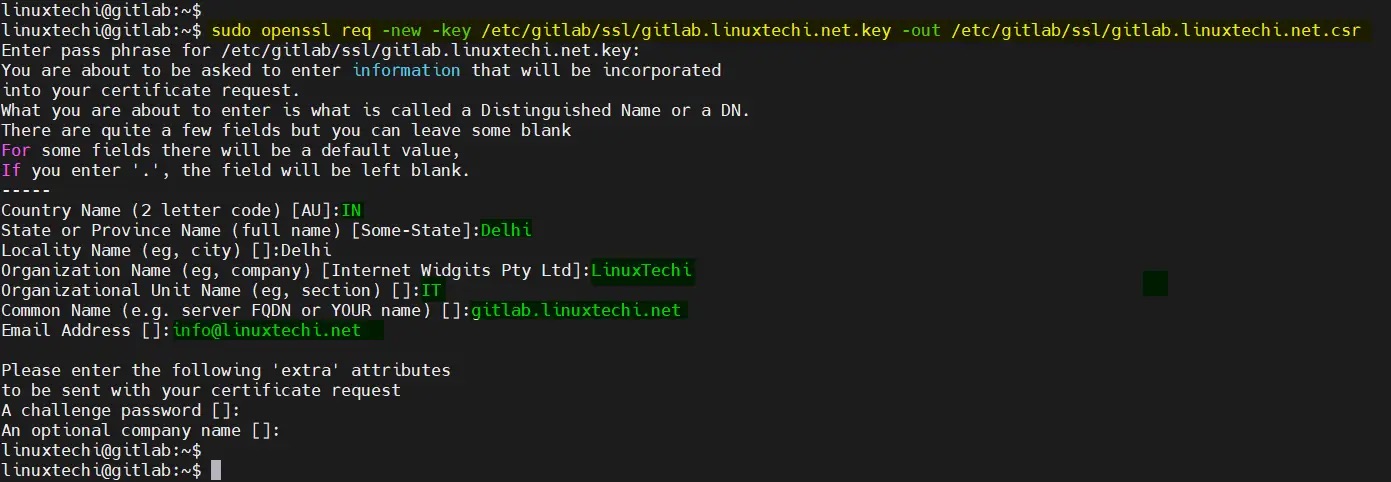Click the country code value 'IN'

[351, 210]
